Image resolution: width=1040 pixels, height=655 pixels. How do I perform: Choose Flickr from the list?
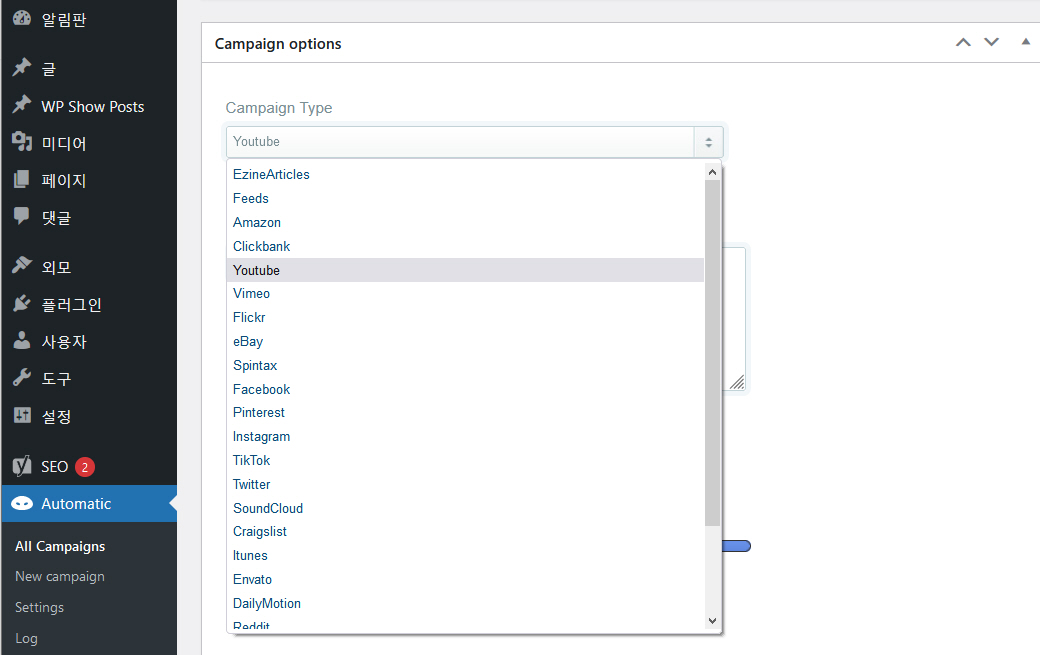465,317
